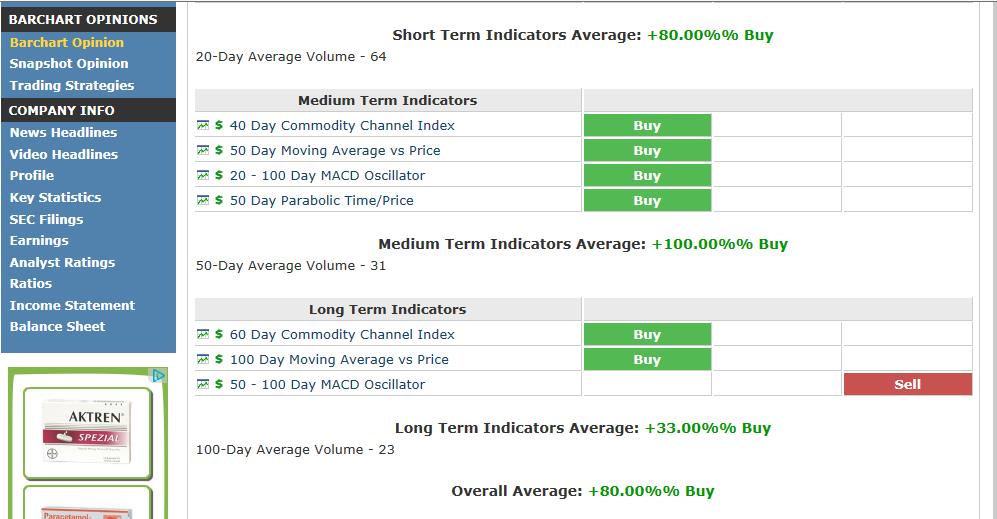997x519 pixels.
Task: Click chart icon for 50 - 100 Day MACD Oscillator
Action: (x=203, y=384)
